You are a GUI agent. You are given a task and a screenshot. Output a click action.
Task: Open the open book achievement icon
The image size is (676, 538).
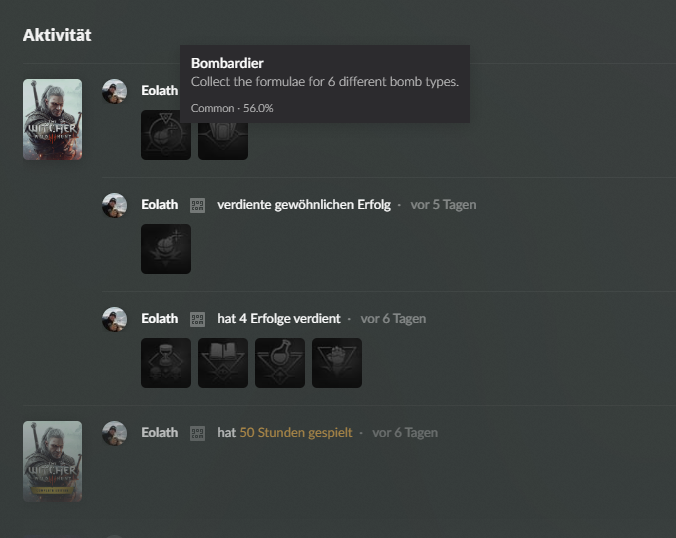[x=223, y=363]
